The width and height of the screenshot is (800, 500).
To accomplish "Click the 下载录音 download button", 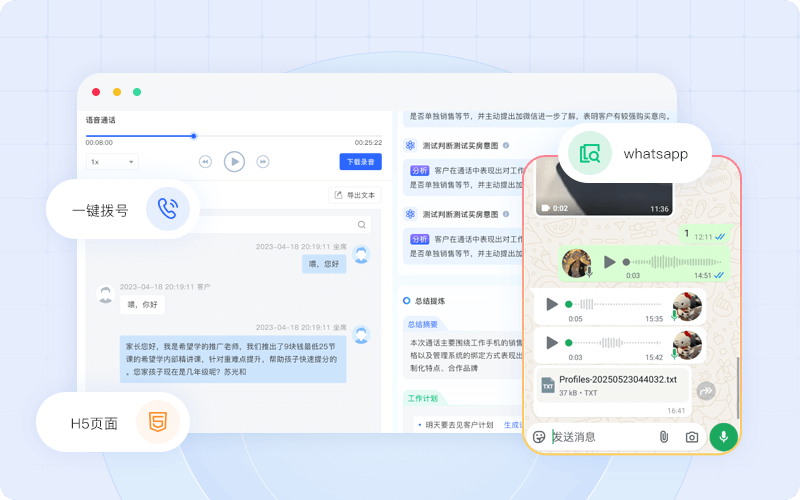I will click(x=360, y=161).
